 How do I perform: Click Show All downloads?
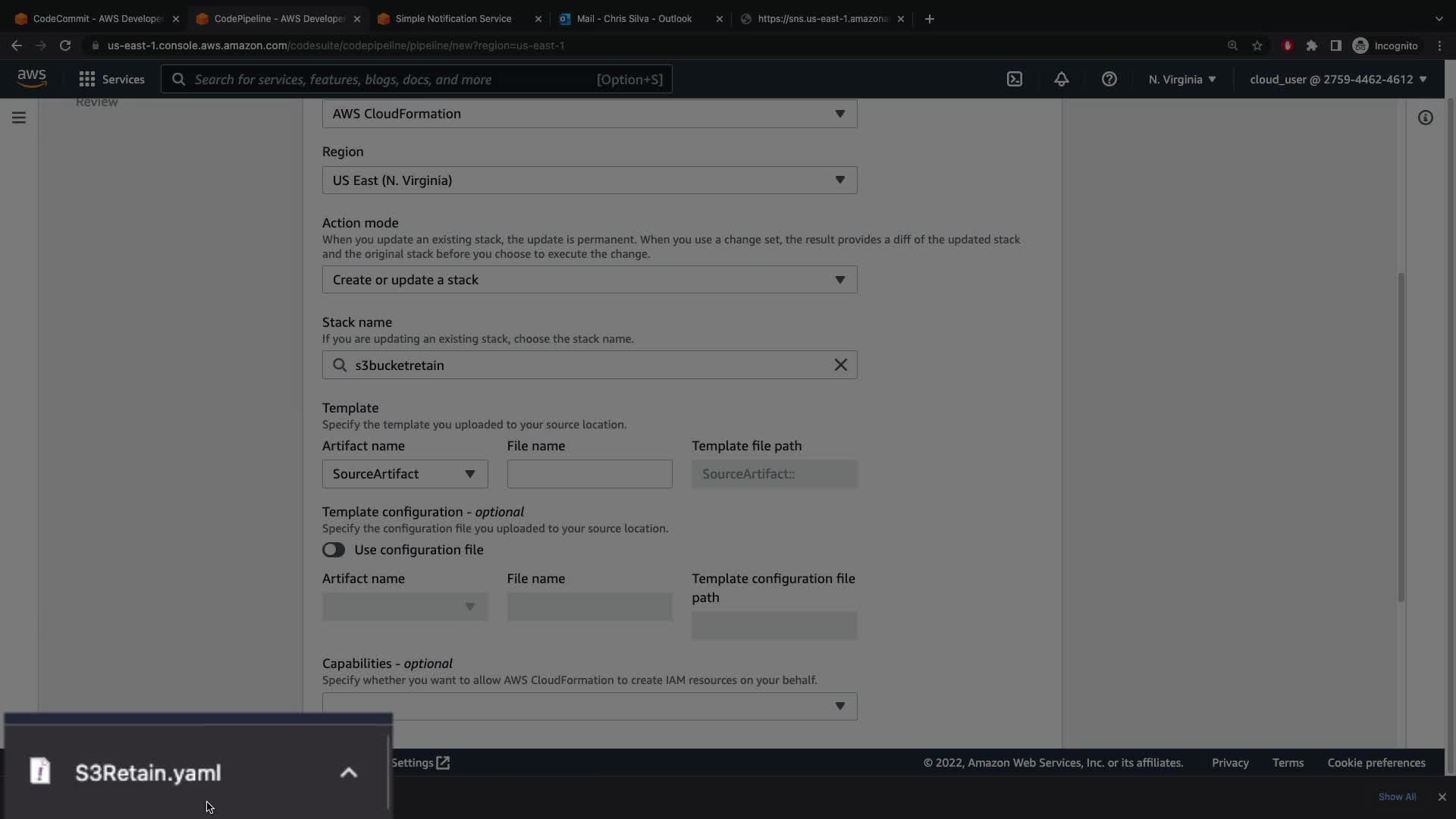1397,797
